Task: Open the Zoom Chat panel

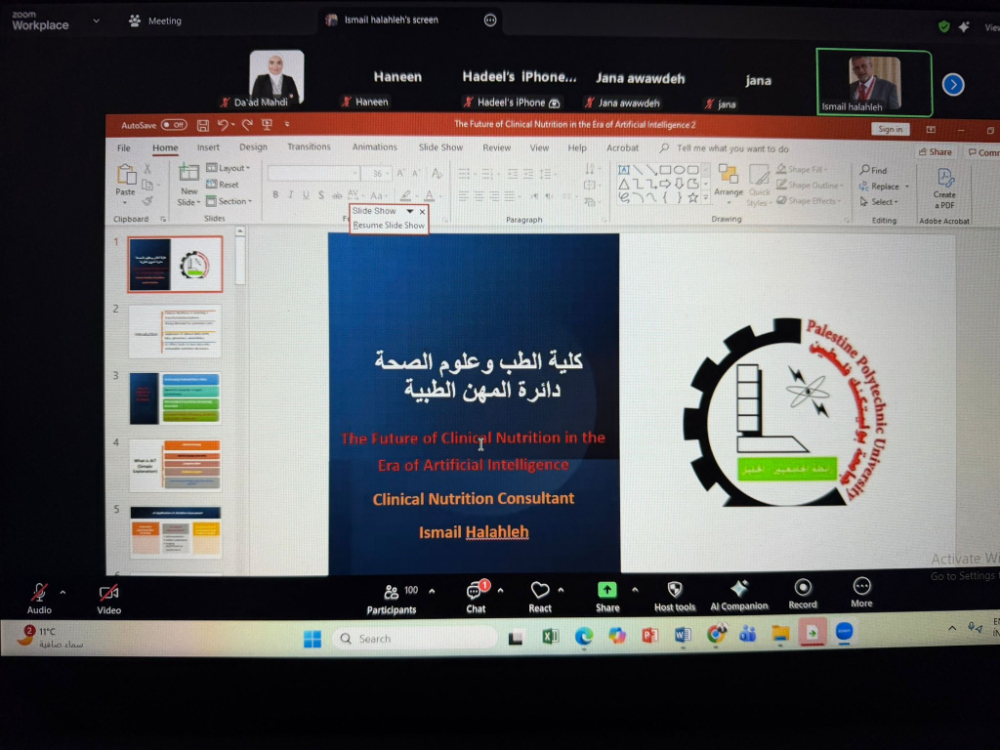Action: pyautogui.click(x=476, y=592)
